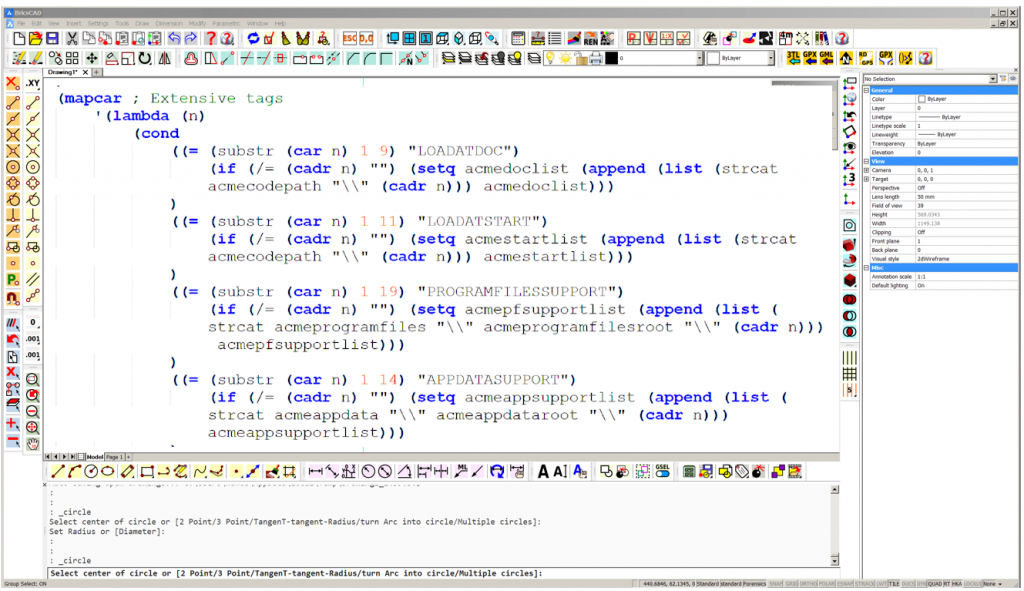The height and width of the screenshot is (591, 1024).
Task: Open a file with the folder icon
Action: pos(35,39)
